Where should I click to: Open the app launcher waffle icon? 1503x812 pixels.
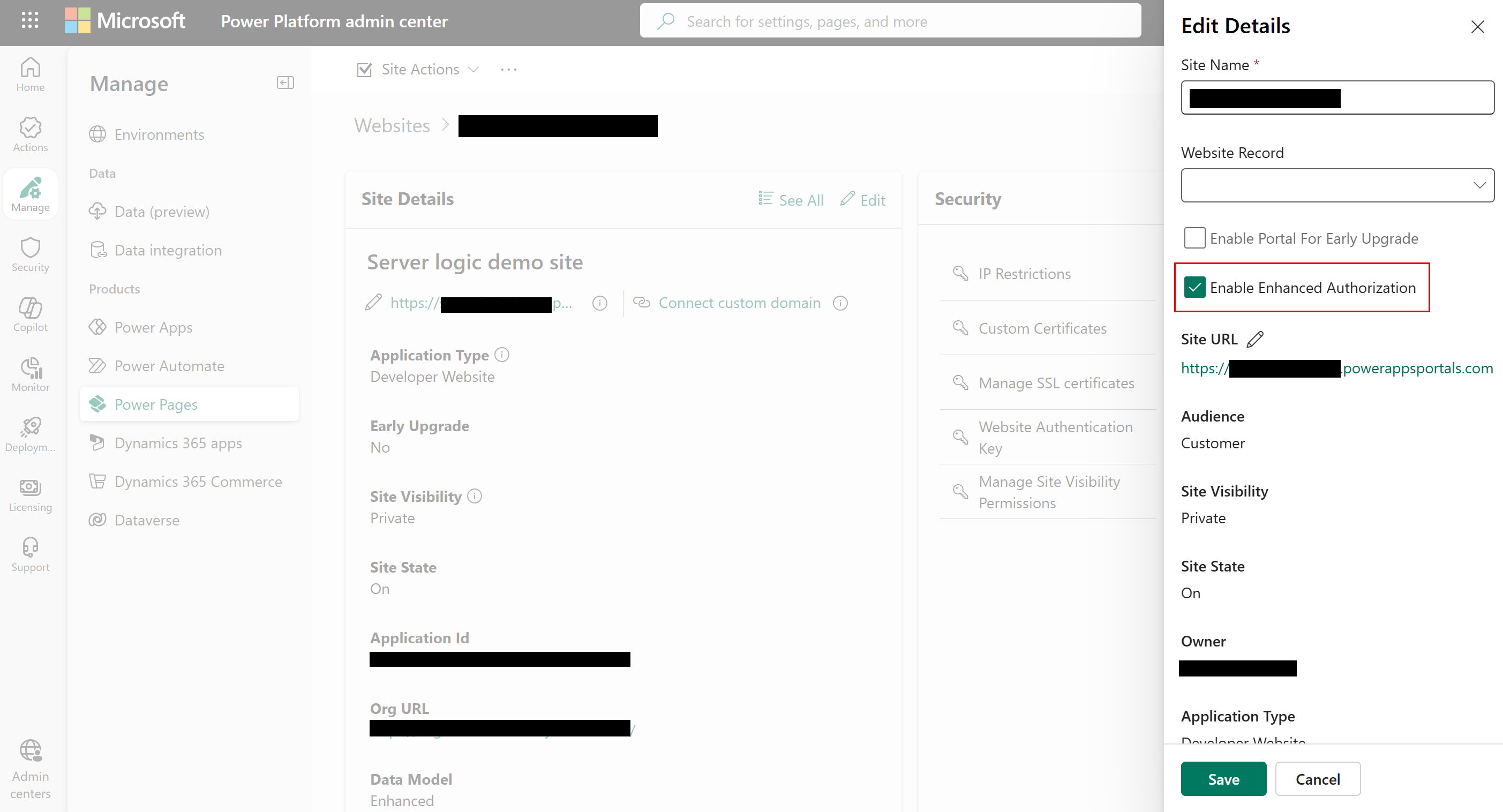(x=30, y=21)
